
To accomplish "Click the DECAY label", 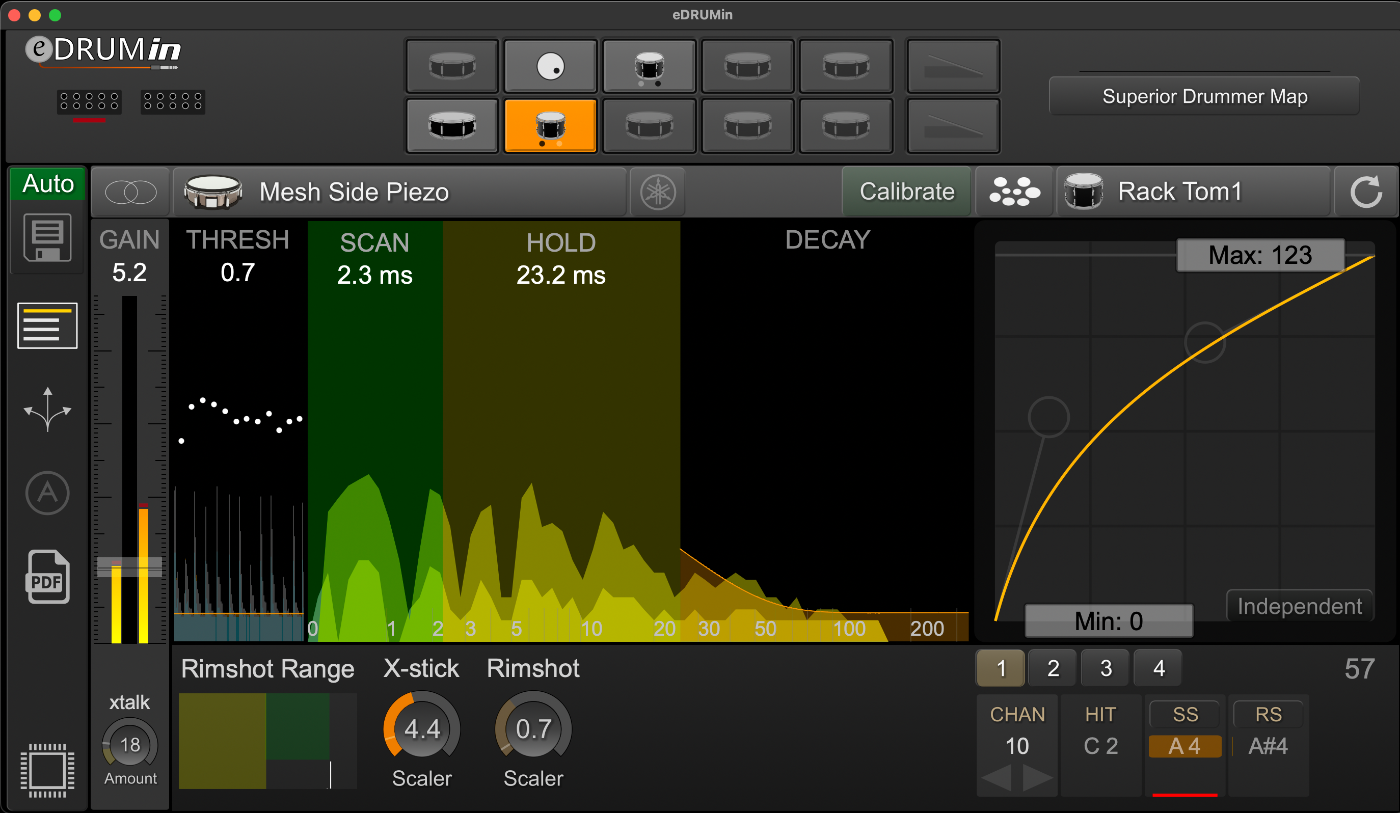I will [x=827, y=240].
